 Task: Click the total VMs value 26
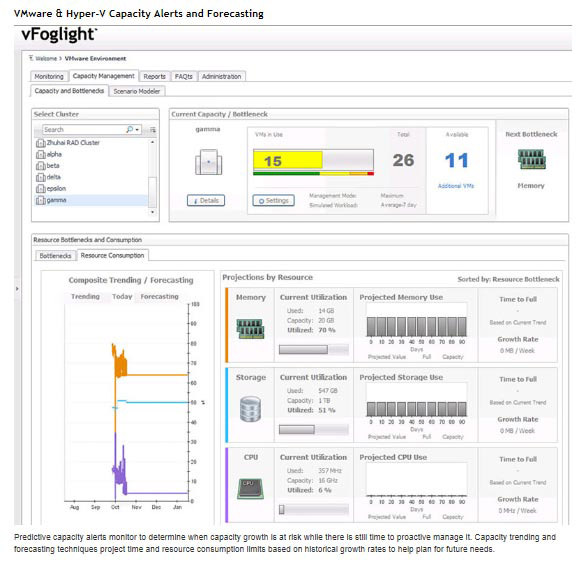tap(403, 160)
